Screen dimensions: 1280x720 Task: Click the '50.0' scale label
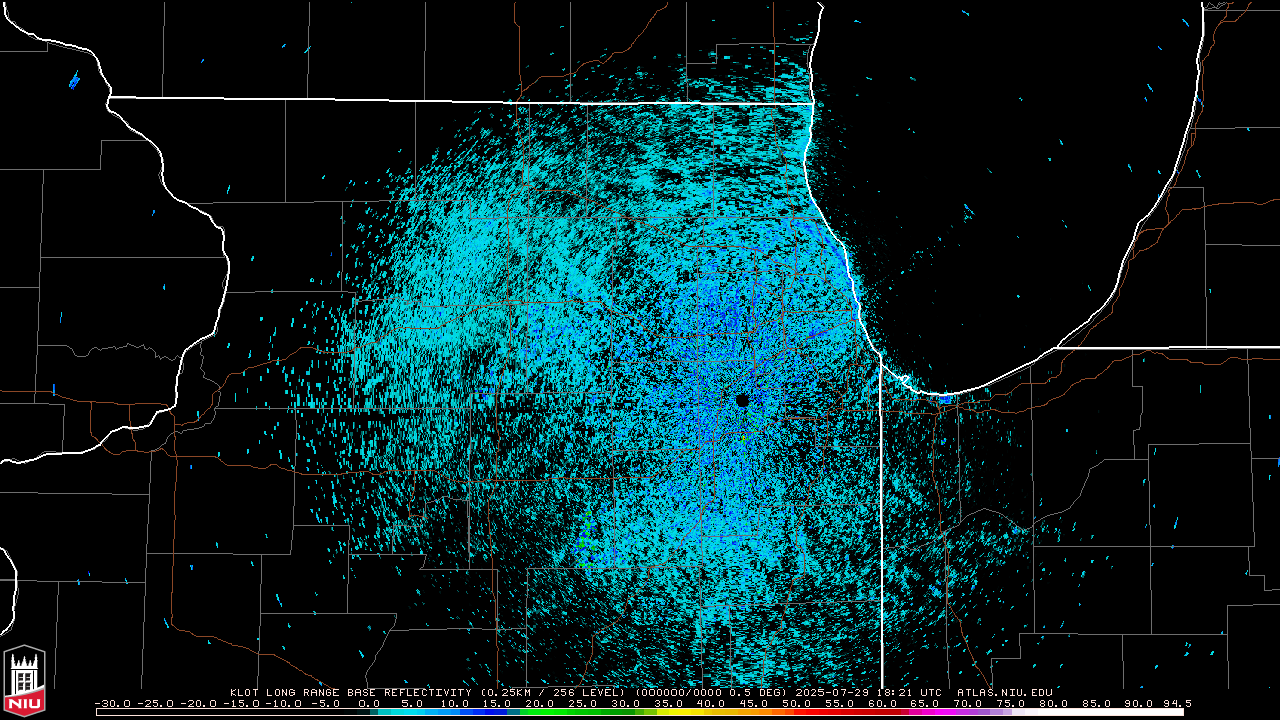click(x=797, y=703)
